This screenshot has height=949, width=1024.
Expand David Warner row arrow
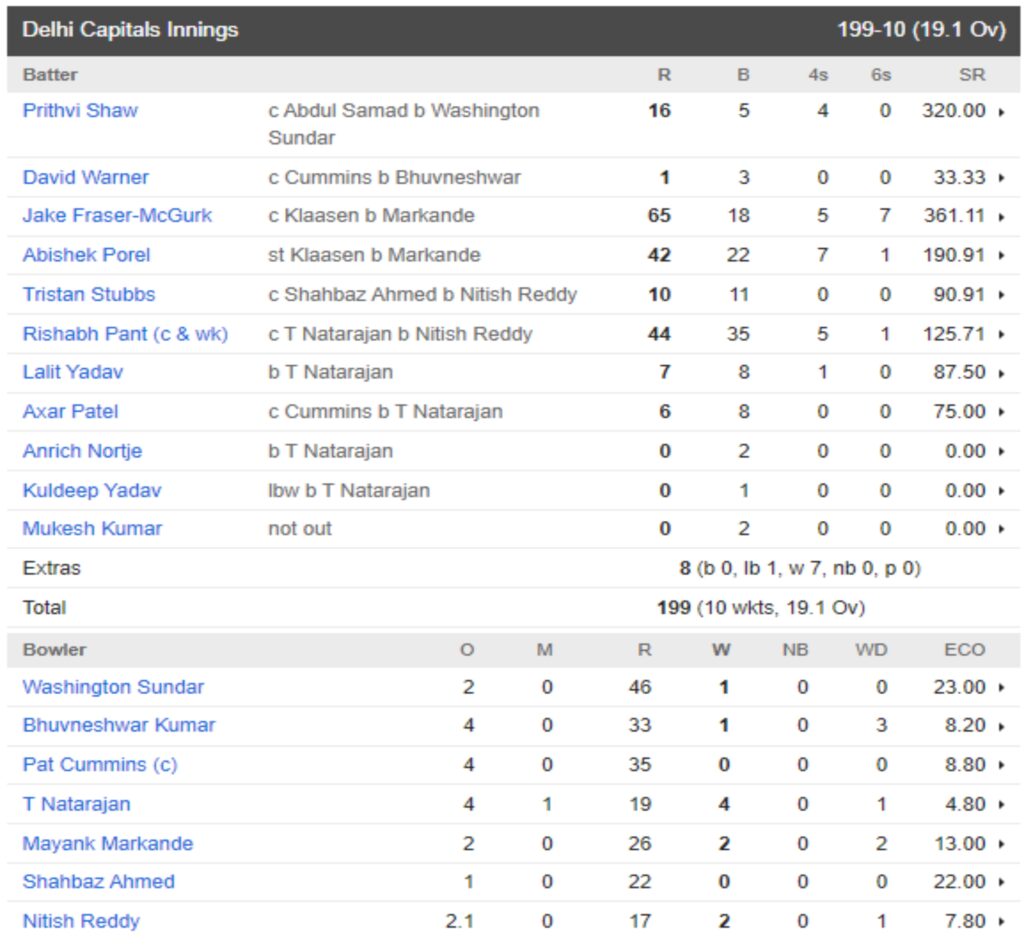tap(1002, 178)
